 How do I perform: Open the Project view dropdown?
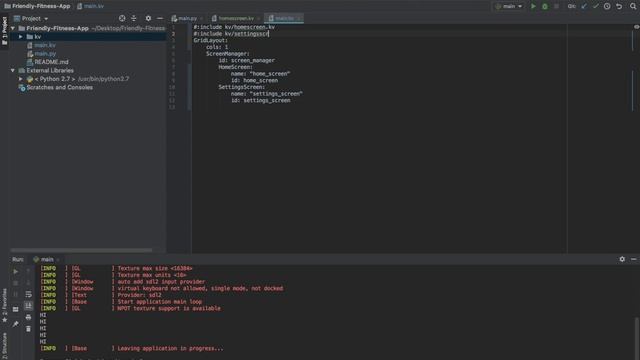click(31, 18)
